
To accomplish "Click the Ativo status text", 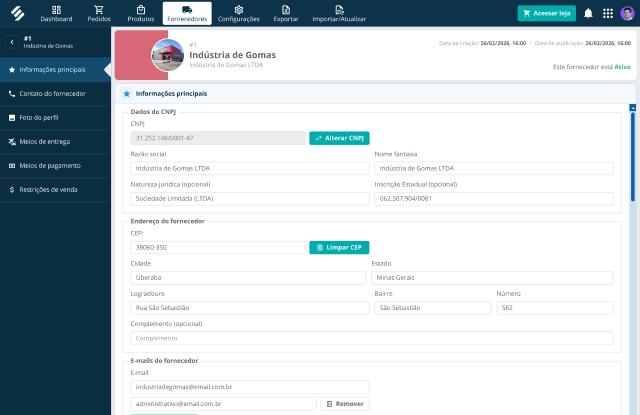I will pos(622,67).
